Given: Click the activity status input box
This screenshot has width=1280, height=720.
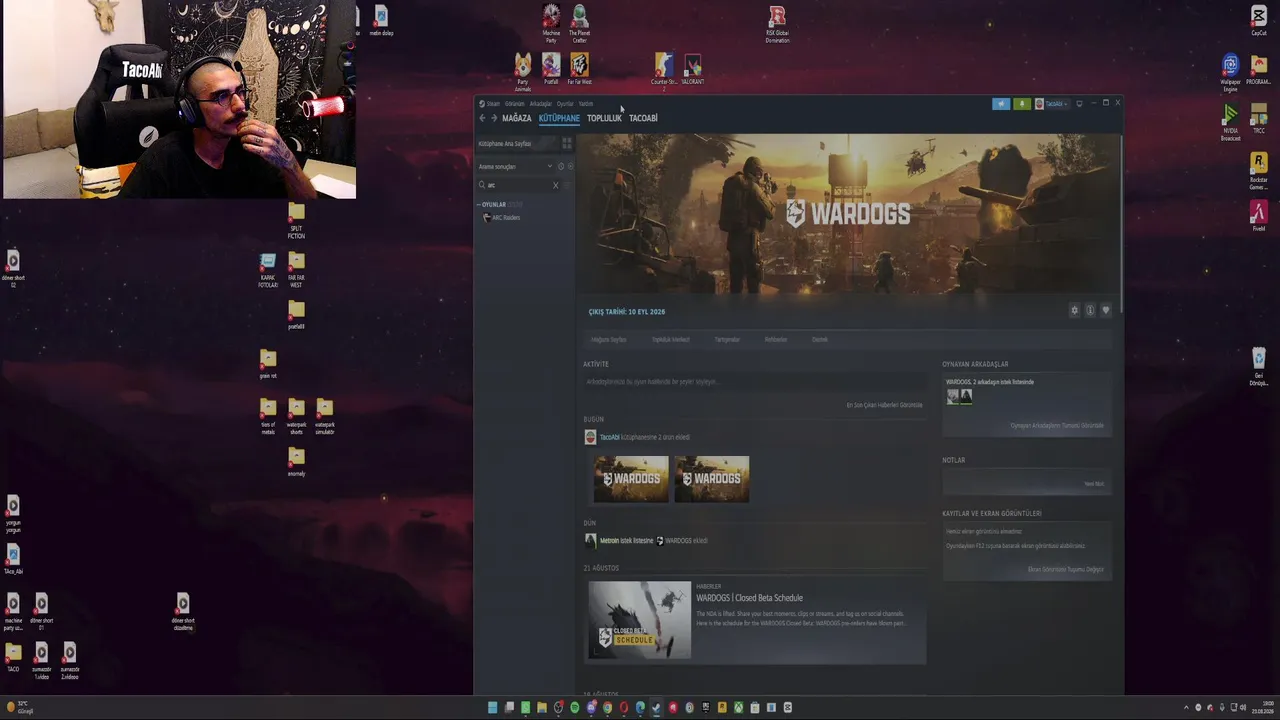Looking at the screenshot, I should [x=755, y=382].
